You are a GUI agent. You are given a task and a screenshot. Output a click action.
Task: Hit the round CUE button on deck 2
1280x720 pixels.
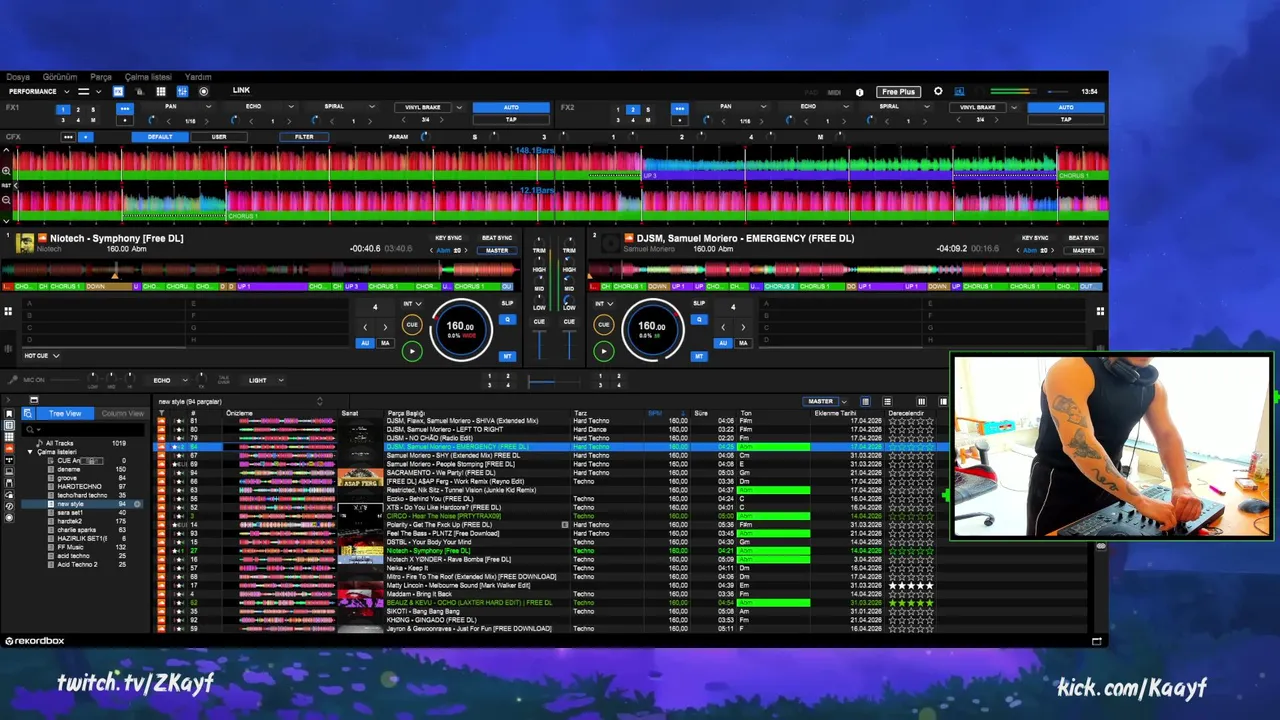[x=603, y=324]
